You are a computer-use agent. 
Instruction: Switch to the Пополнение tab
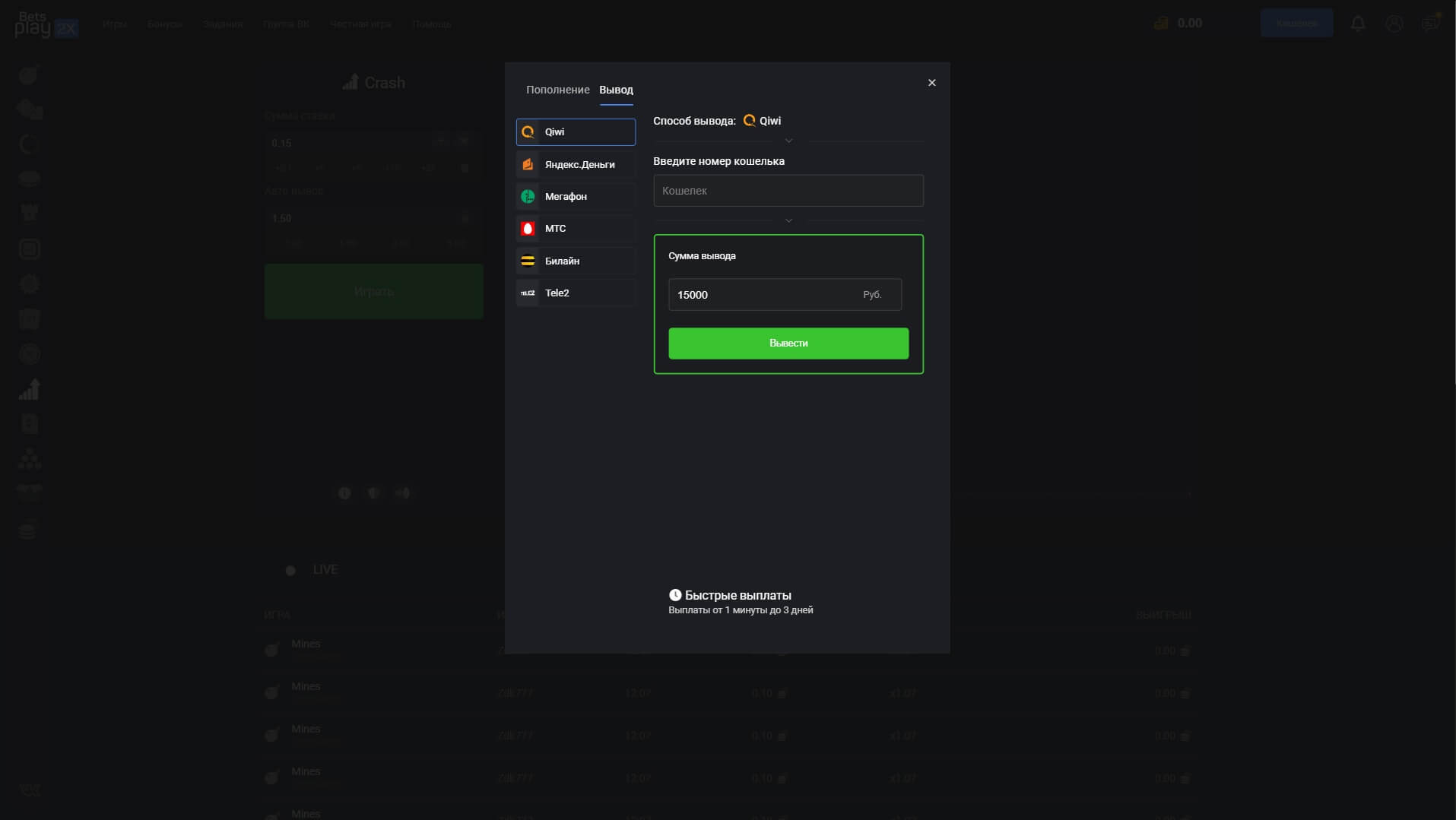(557, 90)
